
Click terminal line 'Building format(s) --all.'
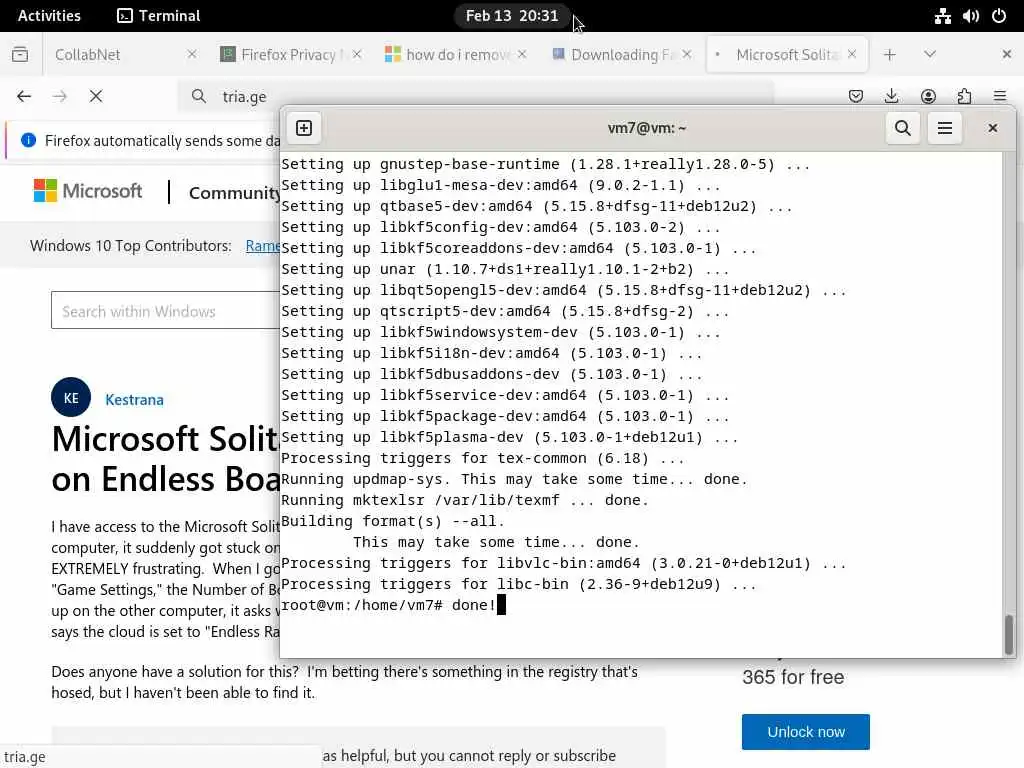tap(392, 521)
